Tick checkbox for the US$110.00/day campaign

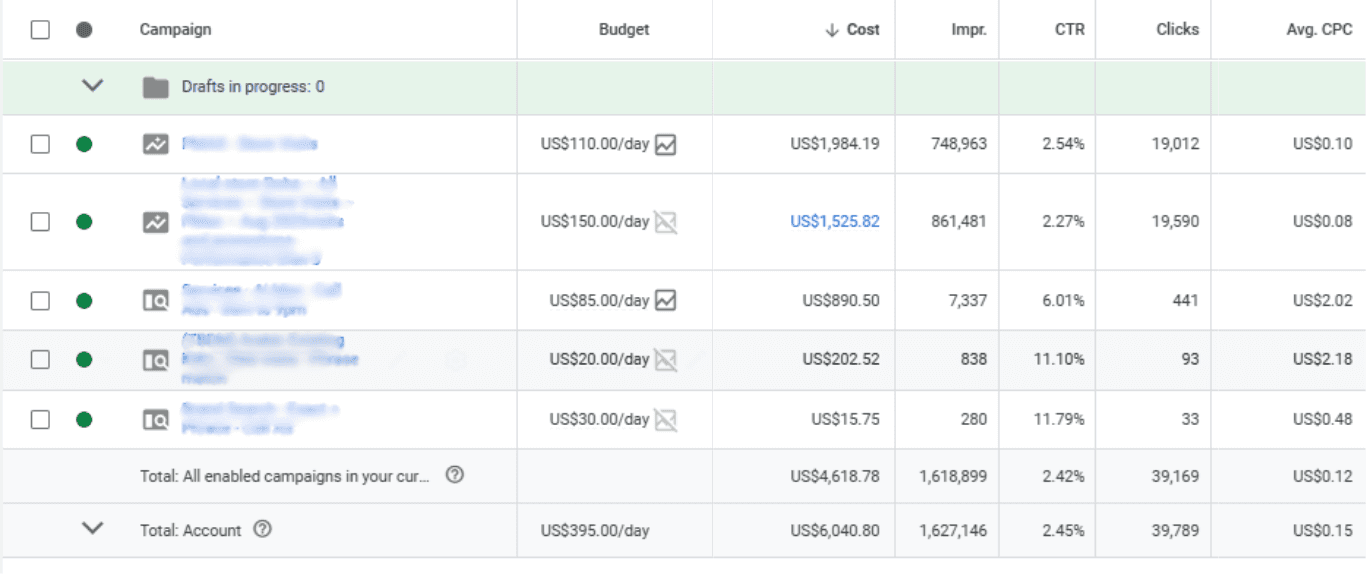(x=40, y=144)
